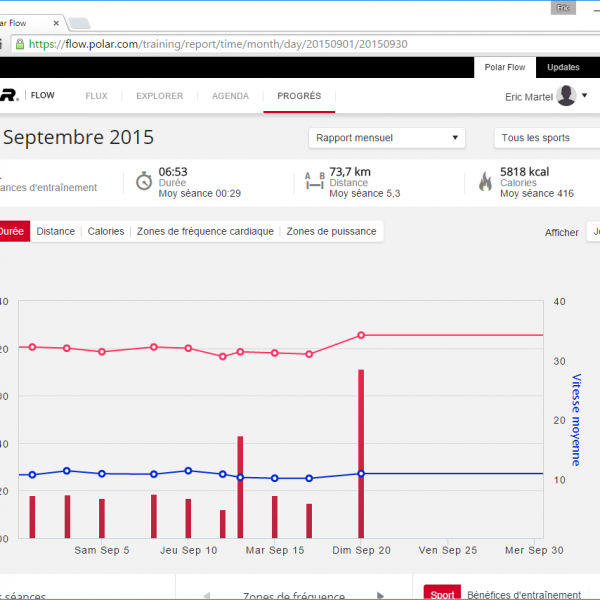Click the Updates link in top bar
600x600 pixels.
point(563,67)
